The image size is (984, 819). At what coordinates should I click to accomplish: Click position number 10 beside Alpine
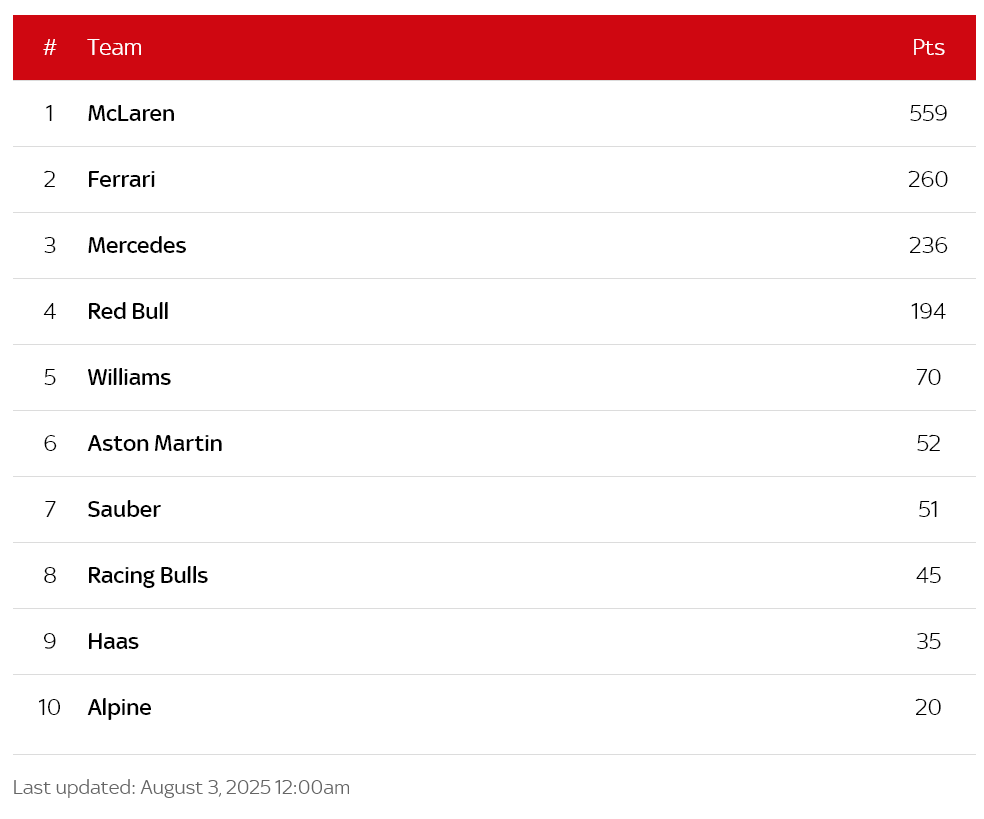click(49, 707)
